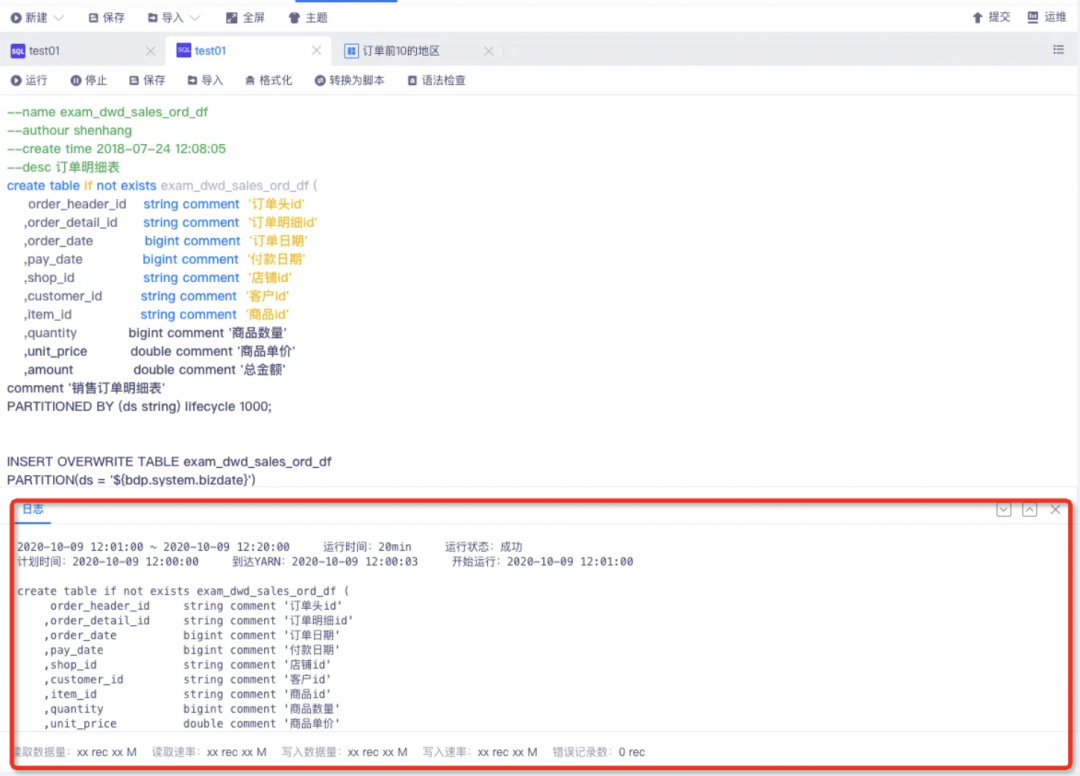Click the 新建 (New) button
Screen dimensions: 1080x776
[x=29, y=18]
